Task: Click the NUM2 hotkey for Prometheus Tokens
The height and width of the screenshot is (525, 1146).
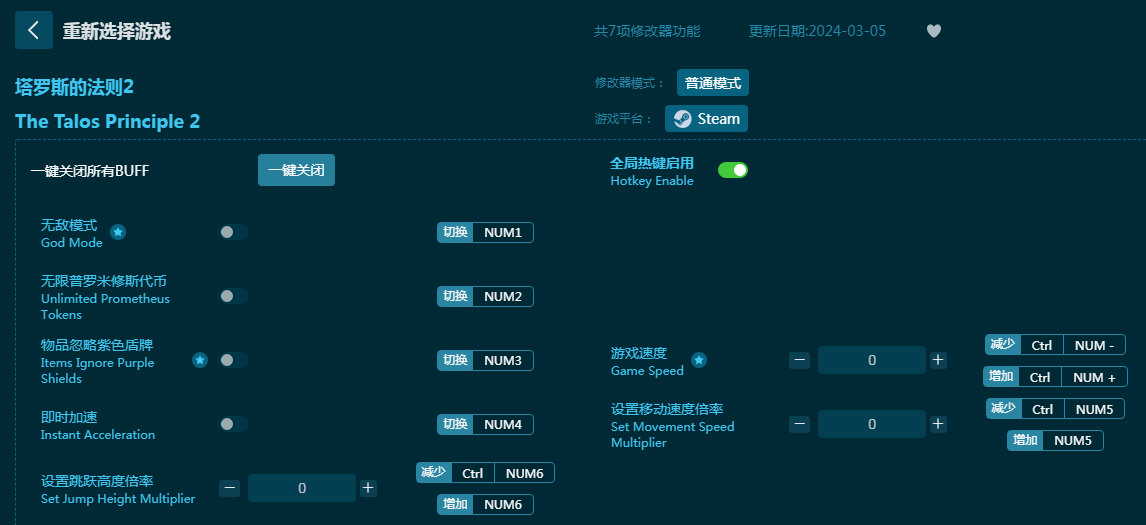Action: (x=503, y=296)
